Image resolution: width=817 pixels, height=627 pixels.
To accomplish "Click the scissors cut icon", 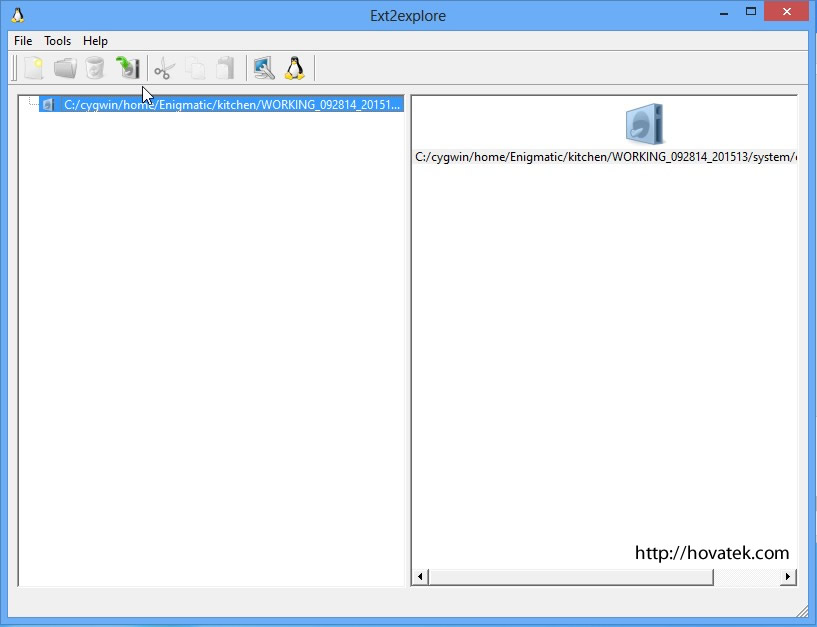I will click(165, 68).
